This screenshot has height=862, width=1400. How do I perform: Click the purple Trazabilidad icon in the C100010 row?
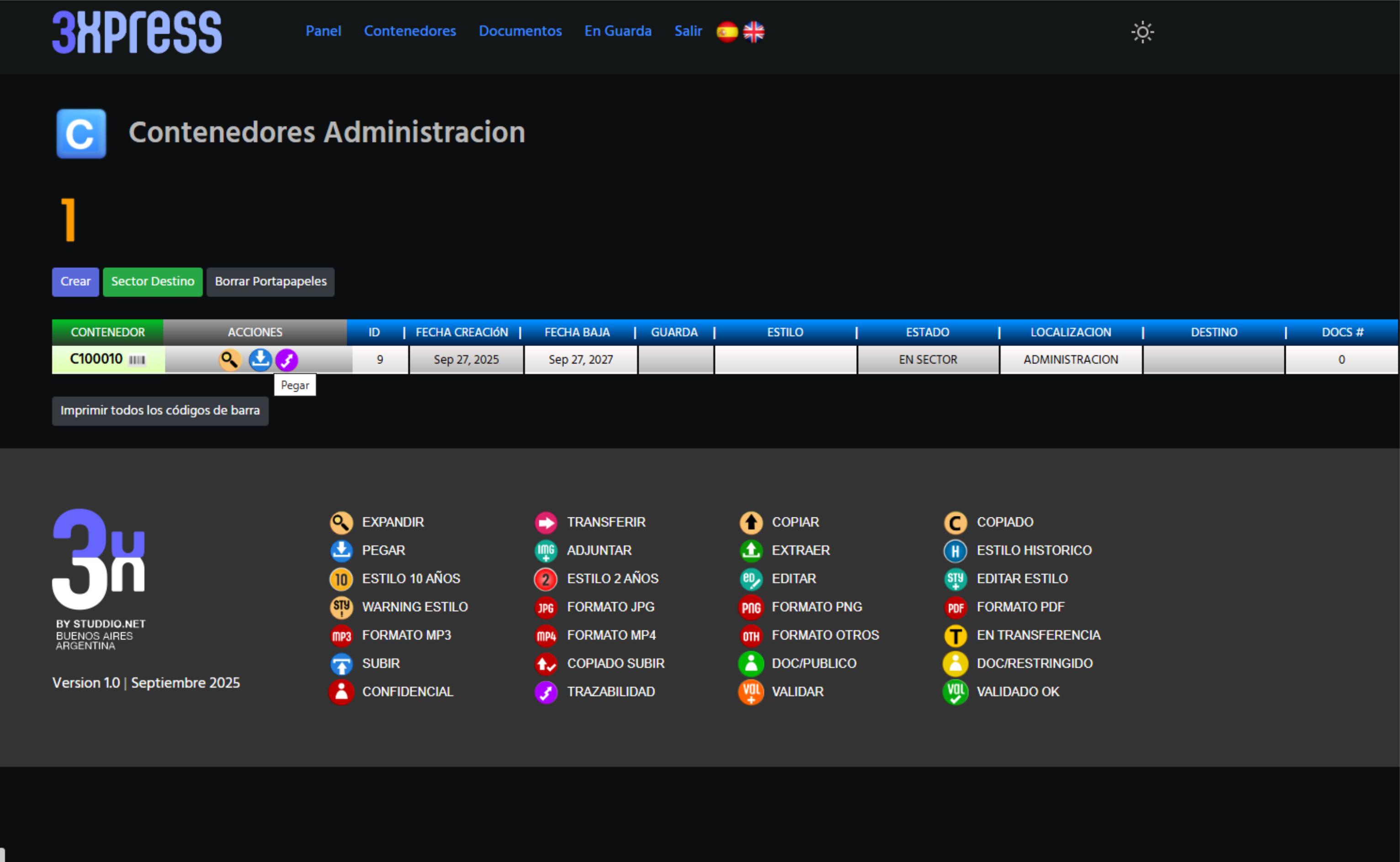(x=286, y=360)
